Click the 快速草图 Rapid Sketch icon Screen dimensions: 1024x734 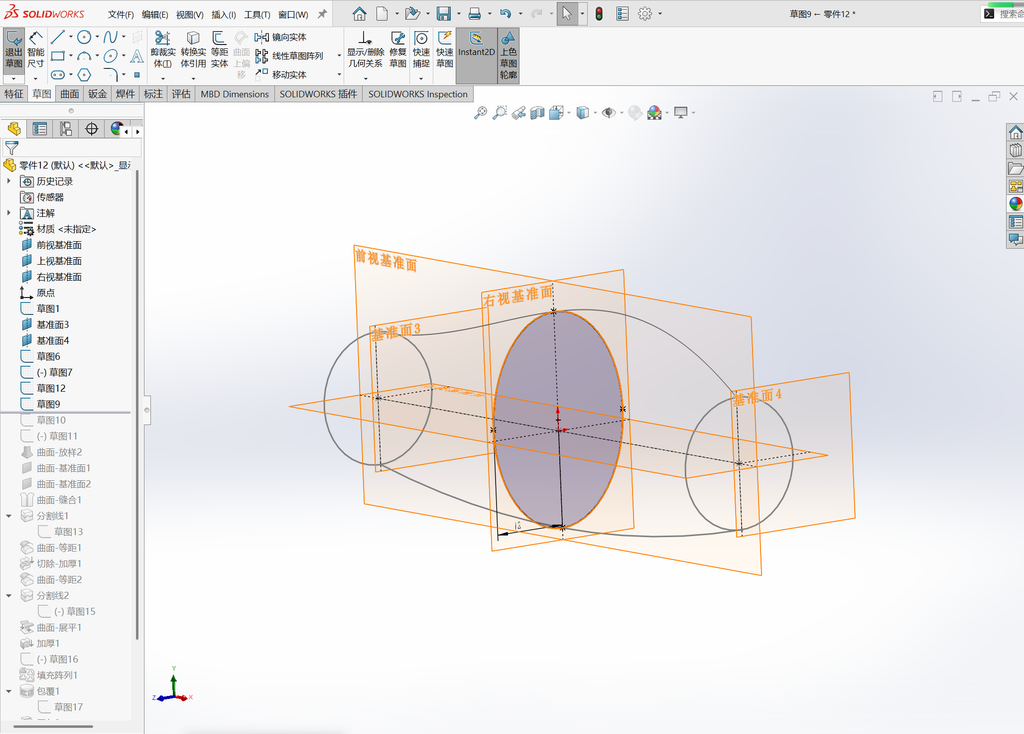445,50
